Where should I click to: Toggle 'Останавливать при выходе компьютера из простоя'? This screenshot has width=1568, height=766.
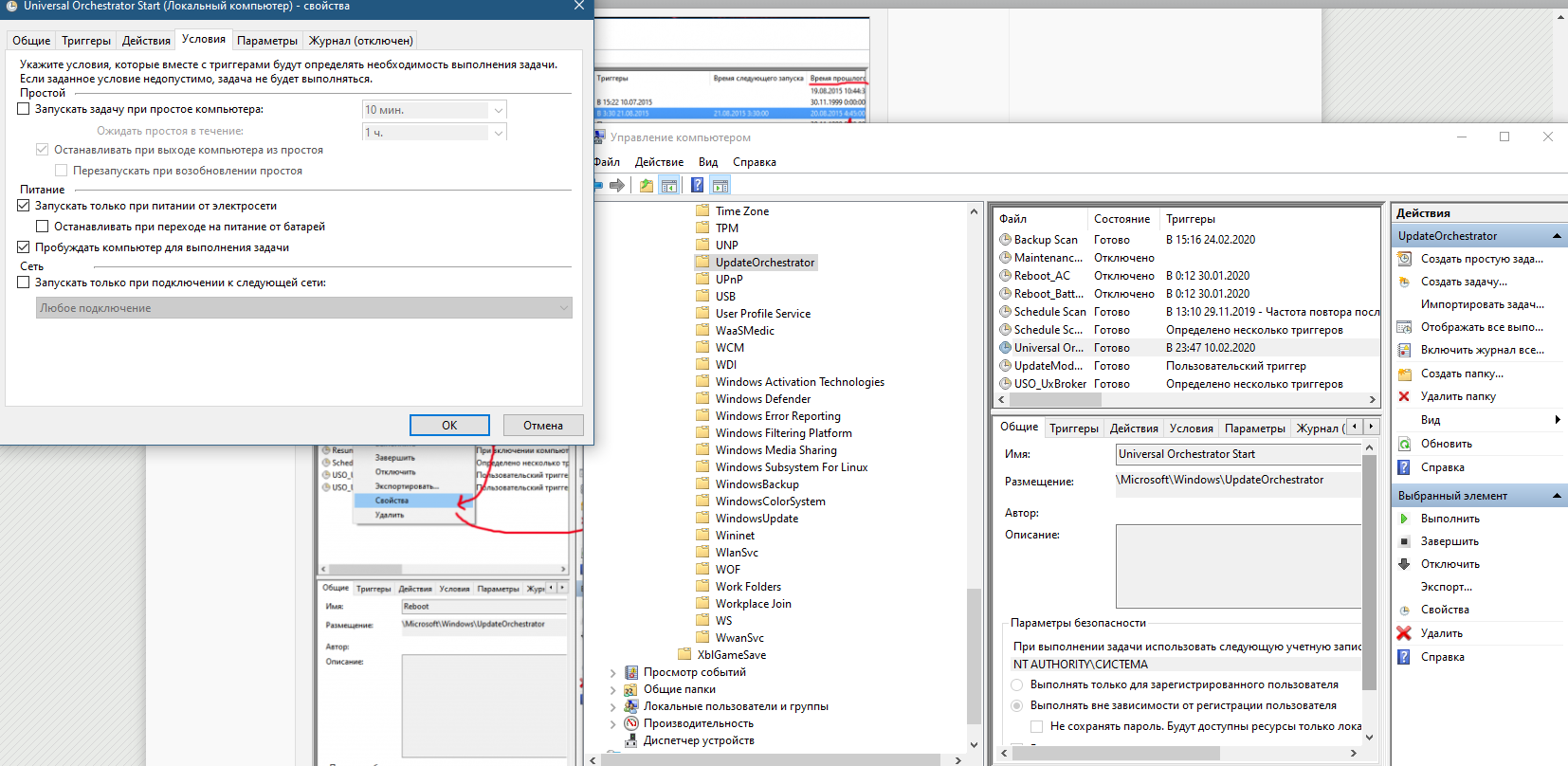pyautogui.click(x=43, y=150)
